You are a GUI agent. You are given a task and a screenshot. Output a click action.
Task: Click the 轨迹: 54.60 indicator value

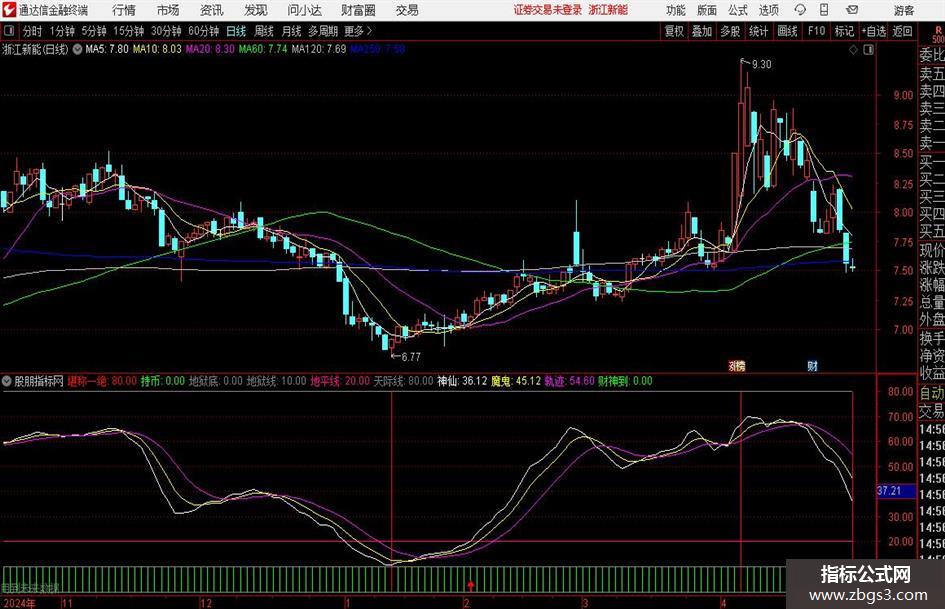(x=570, y=381)
